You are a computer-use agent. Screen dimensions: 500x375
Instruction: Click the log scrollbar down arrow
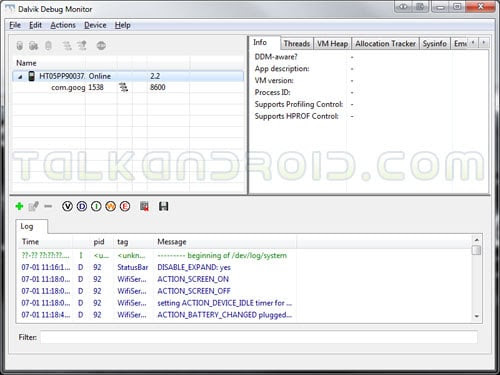[477, 316]
